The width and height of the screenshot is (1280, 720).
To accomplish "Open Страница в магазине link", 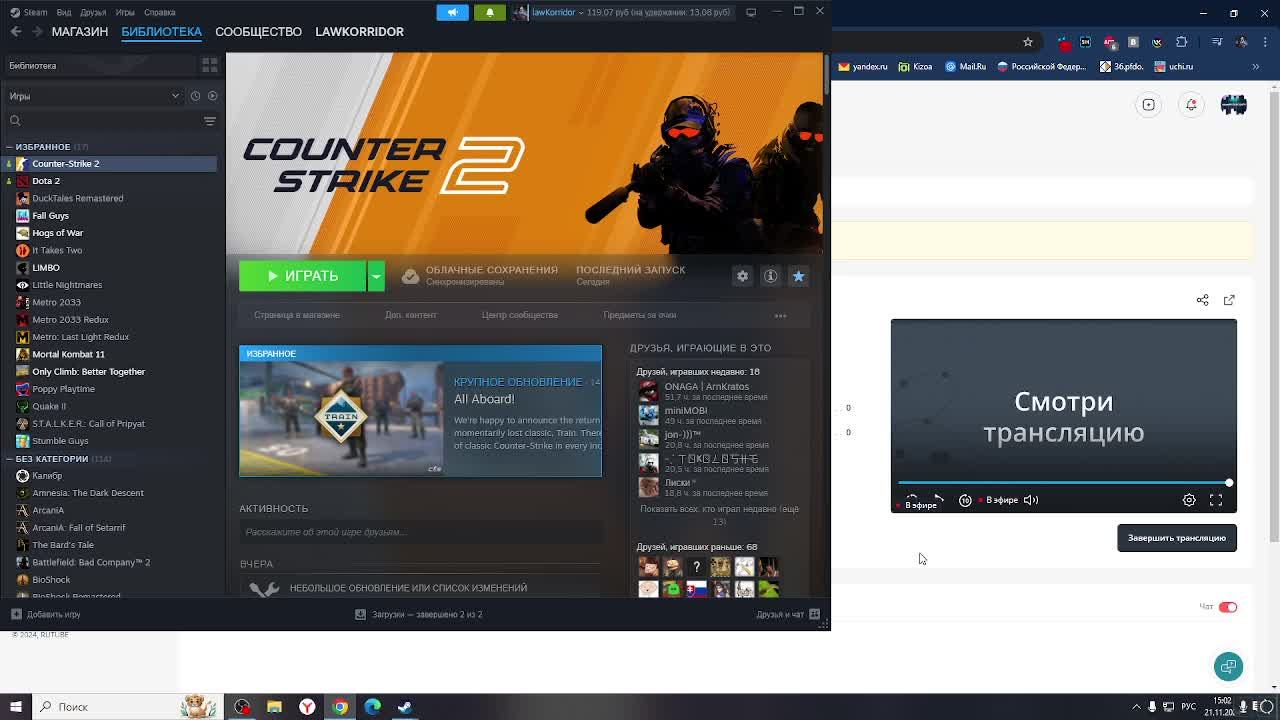I will pyautogui.click(x=297, y=315).
